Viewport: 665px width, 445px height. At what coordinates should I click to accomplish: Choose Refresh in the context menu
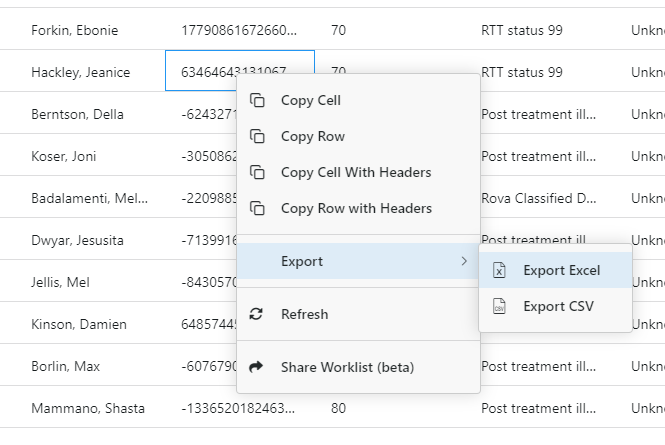coord(304,314)
